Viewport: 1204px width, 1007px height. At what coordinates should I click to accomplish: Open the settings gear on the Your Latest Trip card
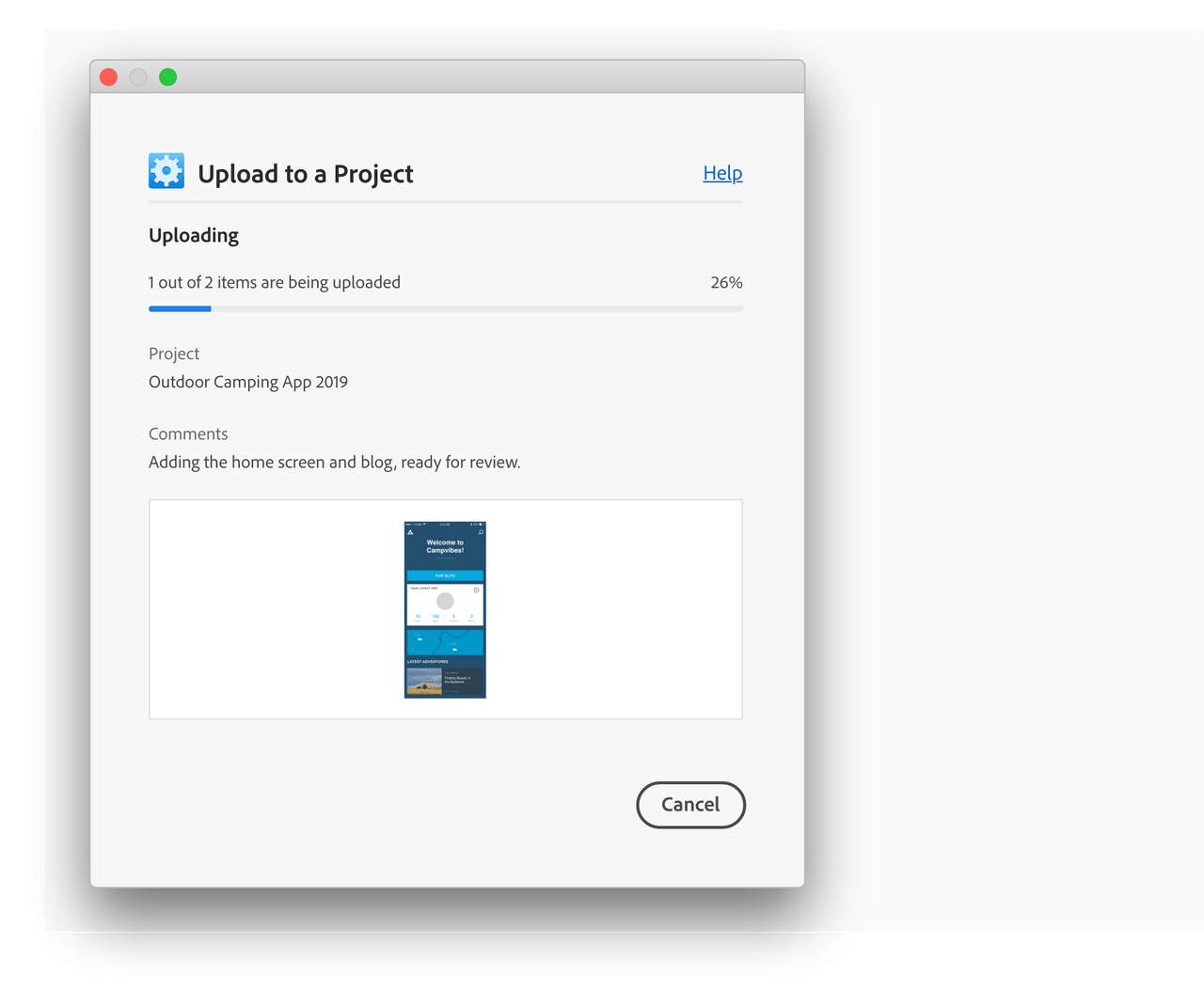[477, 590]
